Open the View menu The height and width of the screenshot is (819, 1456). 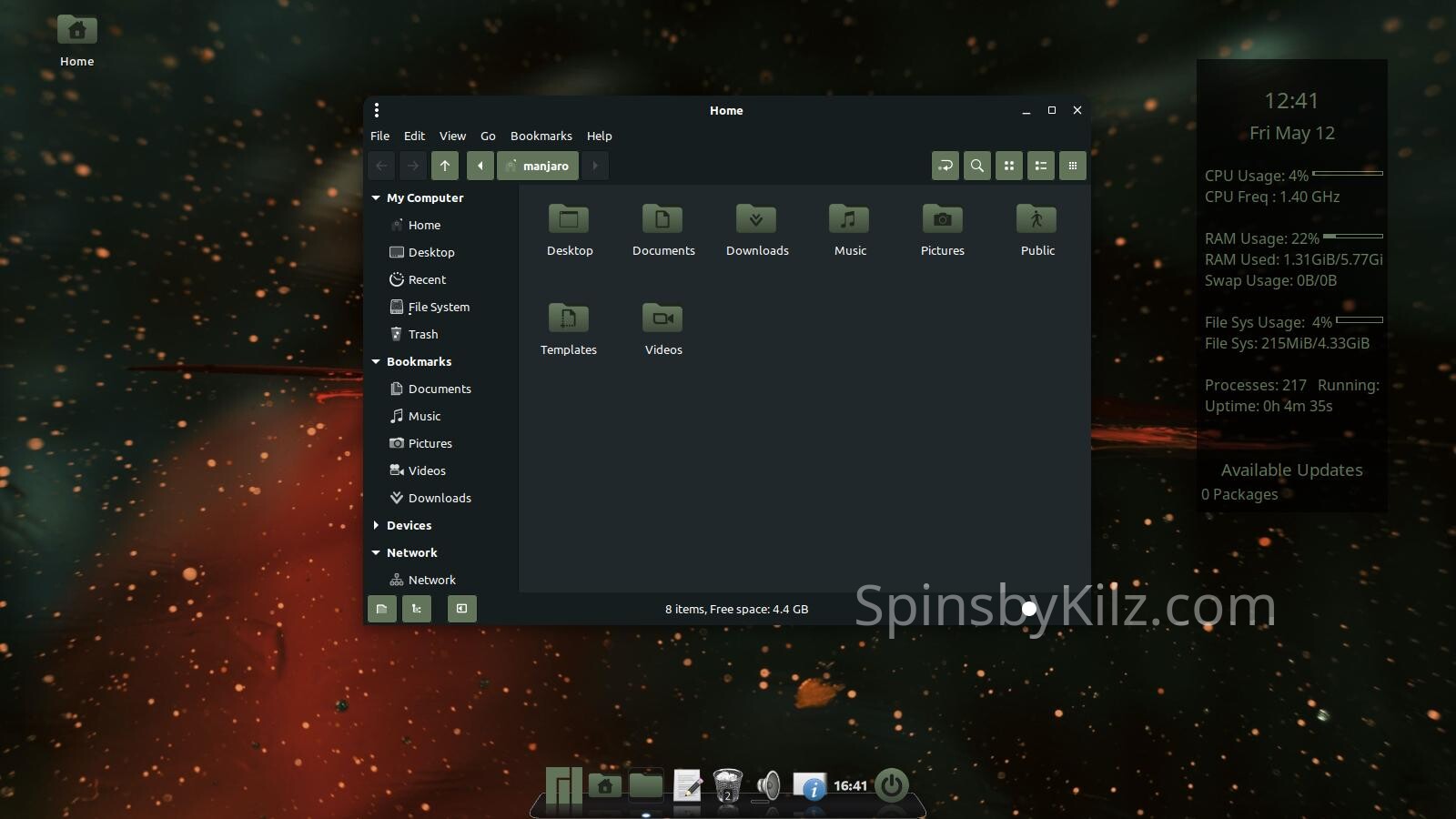tap(452, 136)
